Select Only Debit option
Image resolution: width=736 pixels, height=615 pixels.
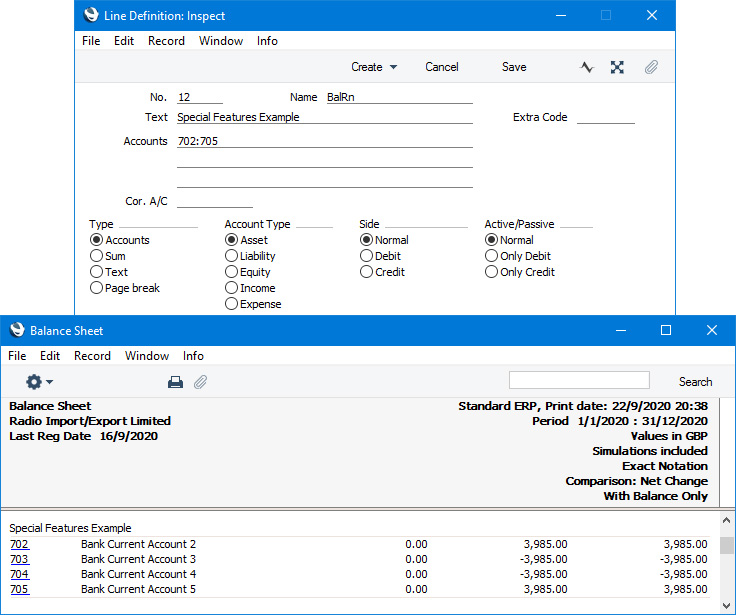tap(491, 256)
